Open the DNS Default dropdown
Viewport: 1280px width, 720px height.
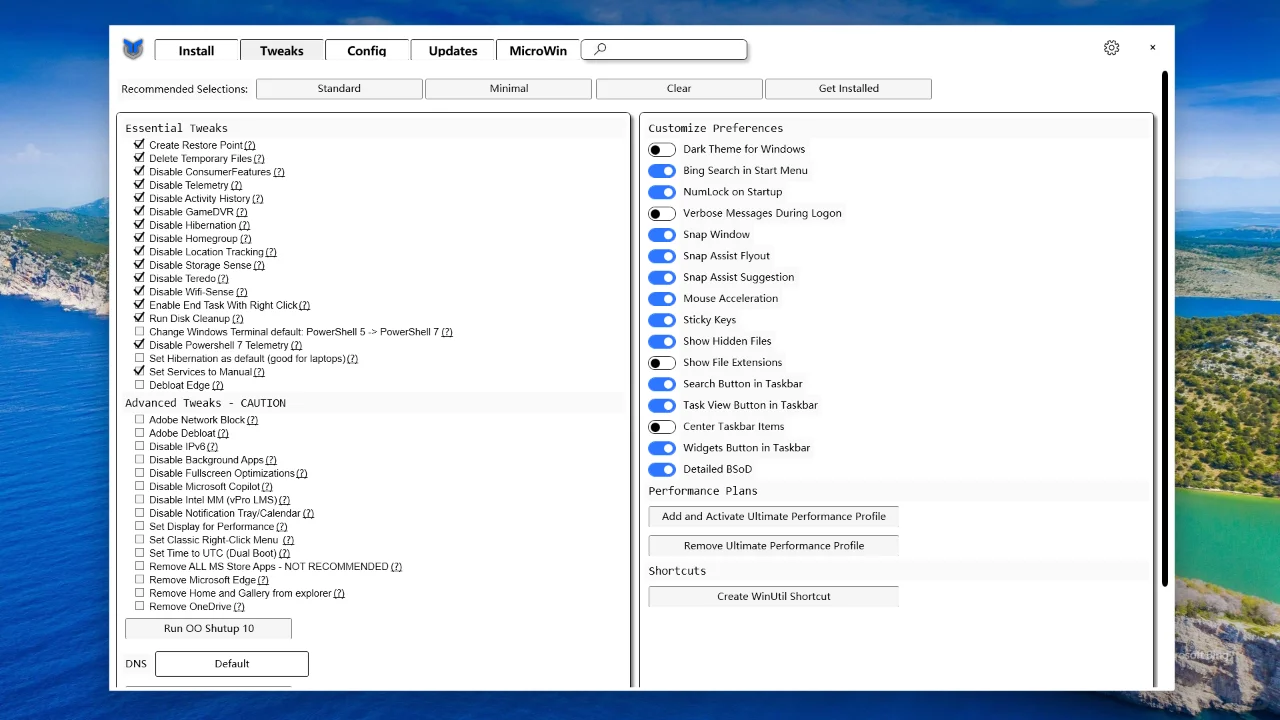[x=232, y=664]
